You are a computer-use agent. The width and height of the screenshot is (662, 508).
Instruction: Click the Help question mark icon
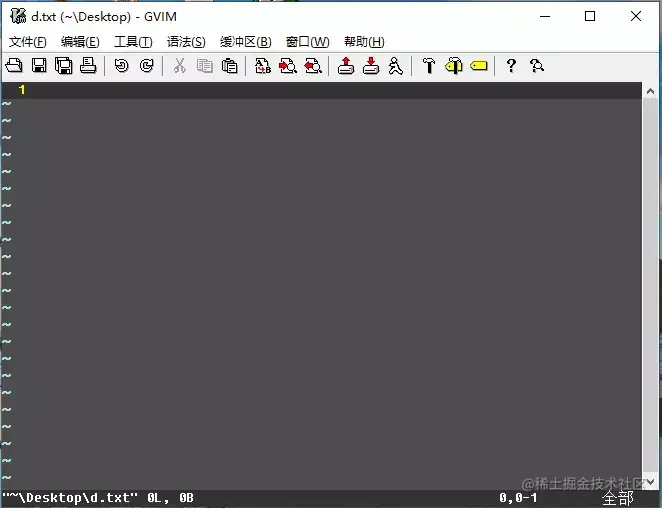(x=511, y=66)
